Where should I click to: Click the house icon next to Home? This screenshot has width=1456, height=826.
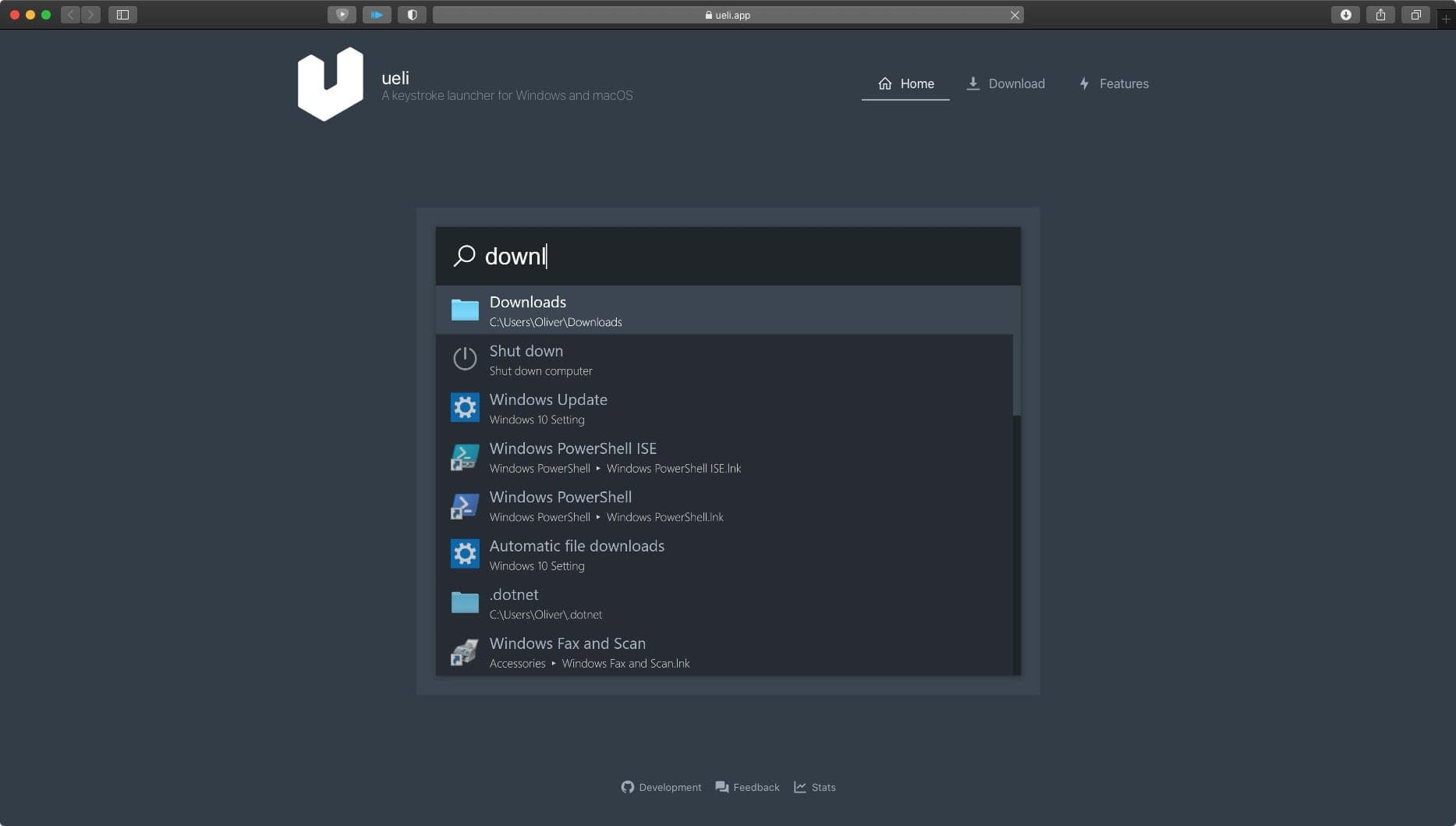click(884, 83)
